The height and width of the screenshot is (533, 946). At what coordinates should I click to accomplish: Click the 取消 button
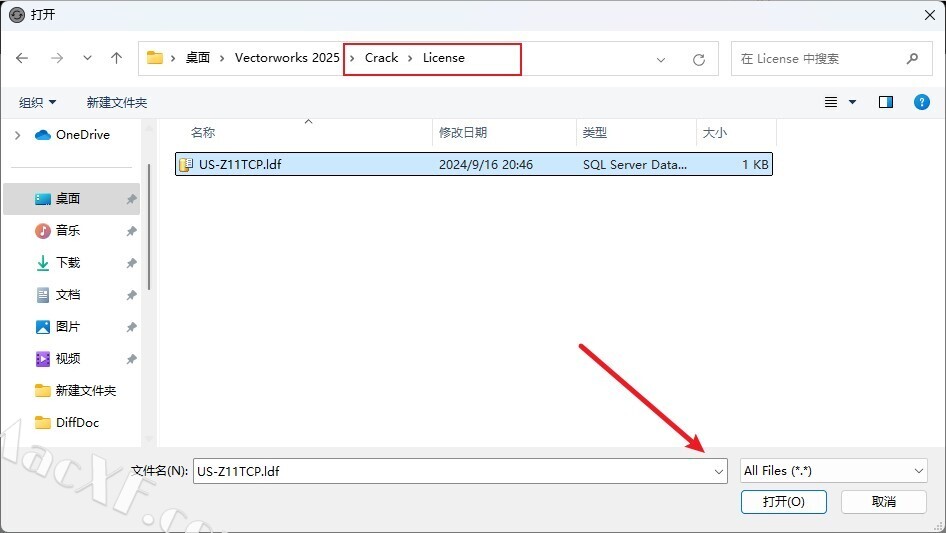coord(884,502)
